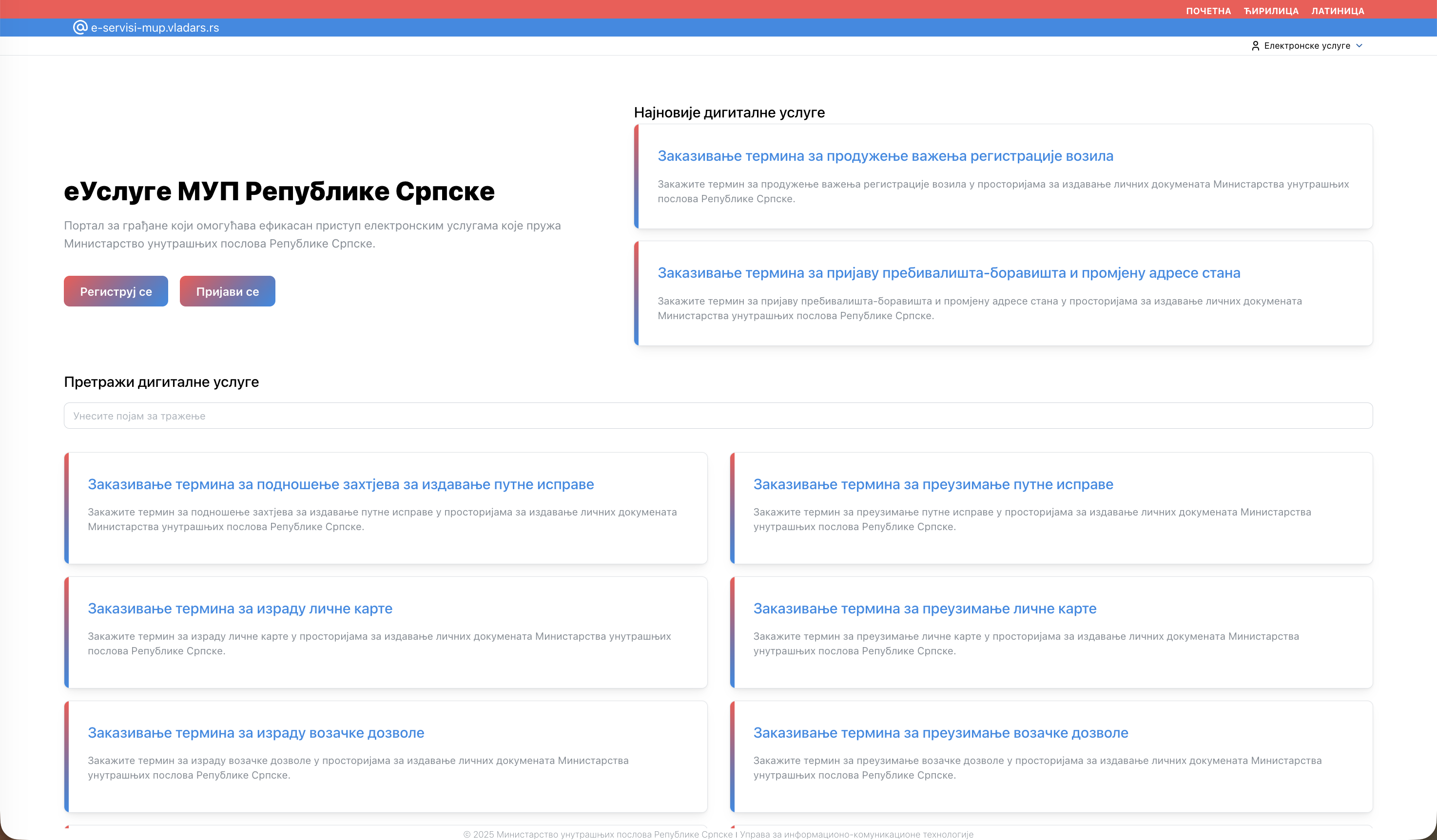Switch the page script to ЋИРИЛИЦА

tap(1271, 11)
